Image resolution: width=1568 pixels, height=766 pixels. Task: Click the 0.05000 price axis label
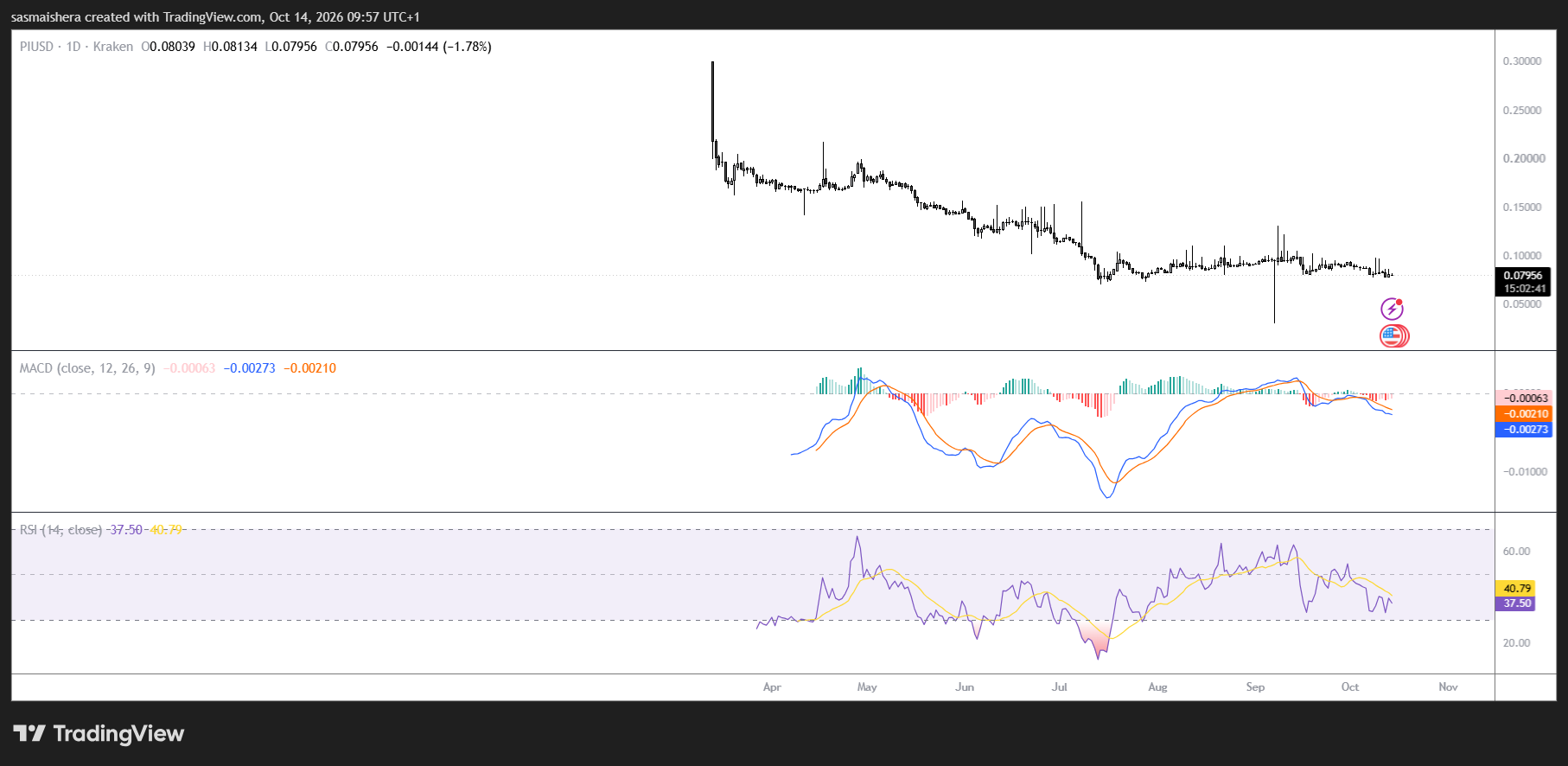(x=1522, y=304)
